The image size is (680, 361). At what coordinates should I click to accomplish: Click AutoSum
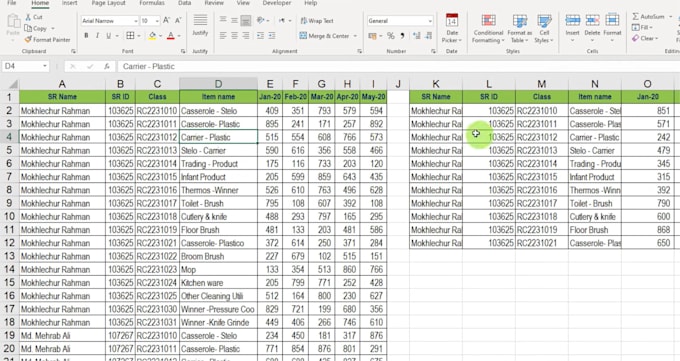tap(648, 16)
